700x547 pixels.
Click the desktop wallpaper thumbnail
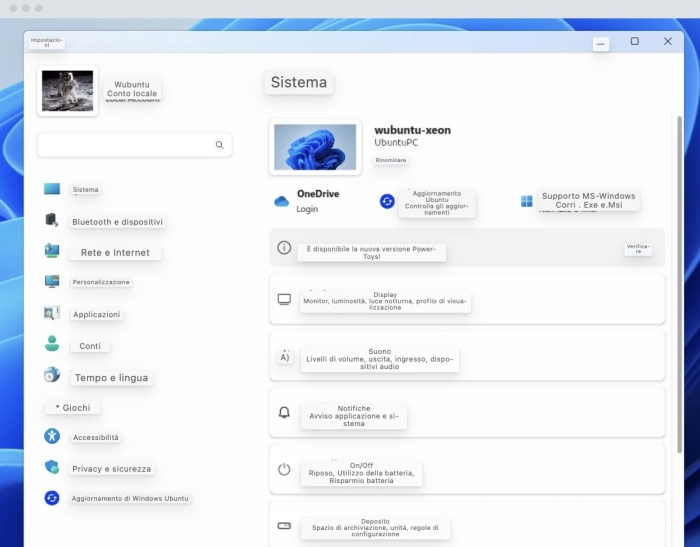pyautogui.click(x=315, y=147)
